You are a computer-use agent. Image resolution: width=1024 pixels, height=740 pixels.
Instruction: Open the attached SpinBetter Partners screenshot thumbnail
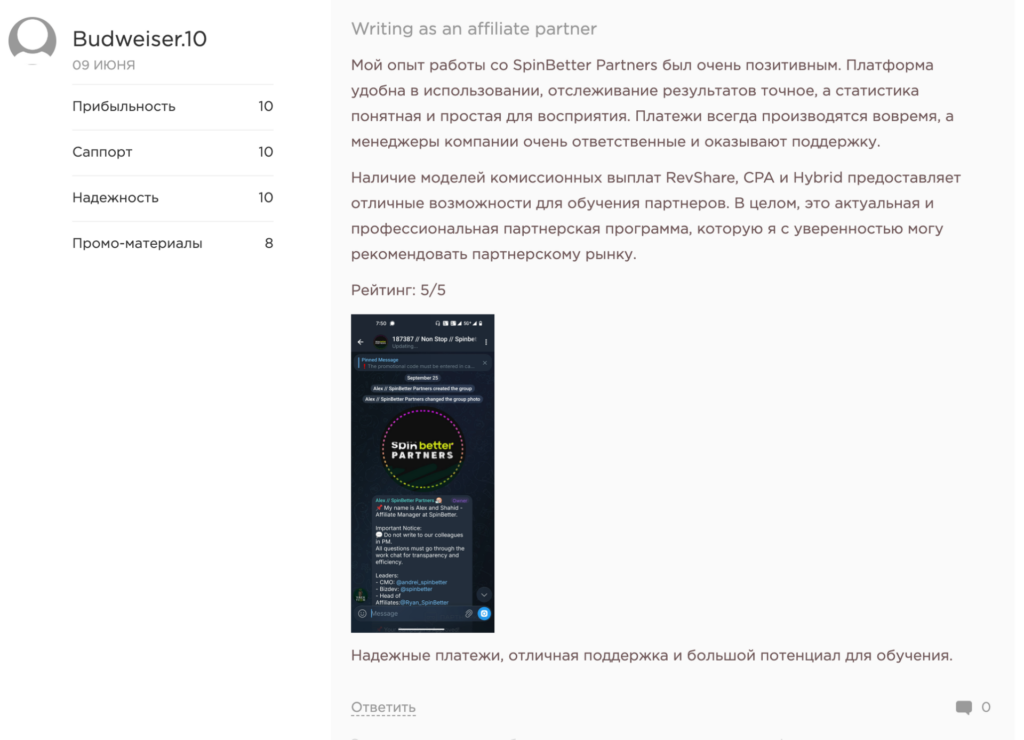pyautogui.click(x=423, y=473)
